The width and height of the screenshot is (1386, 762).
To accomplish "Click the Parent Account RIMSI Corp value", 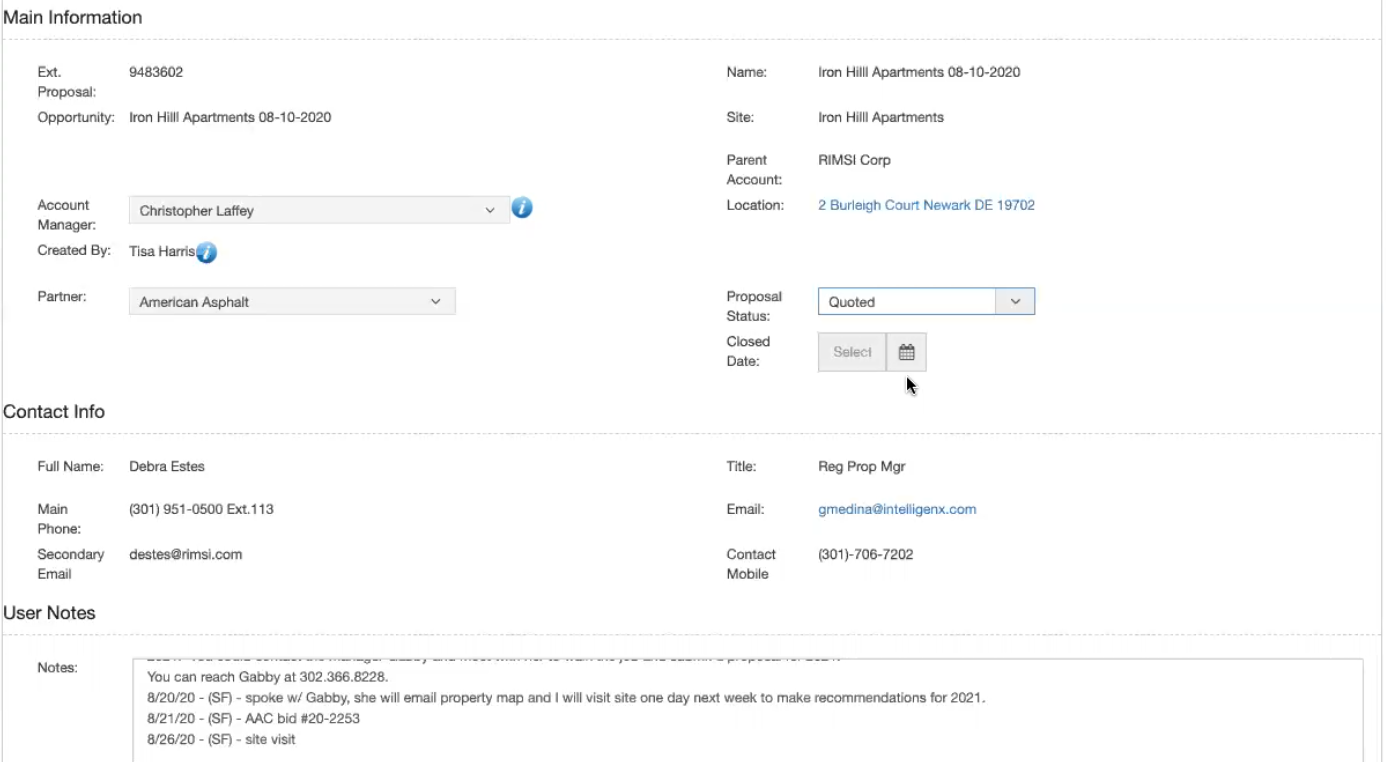I will pos(854,160).
